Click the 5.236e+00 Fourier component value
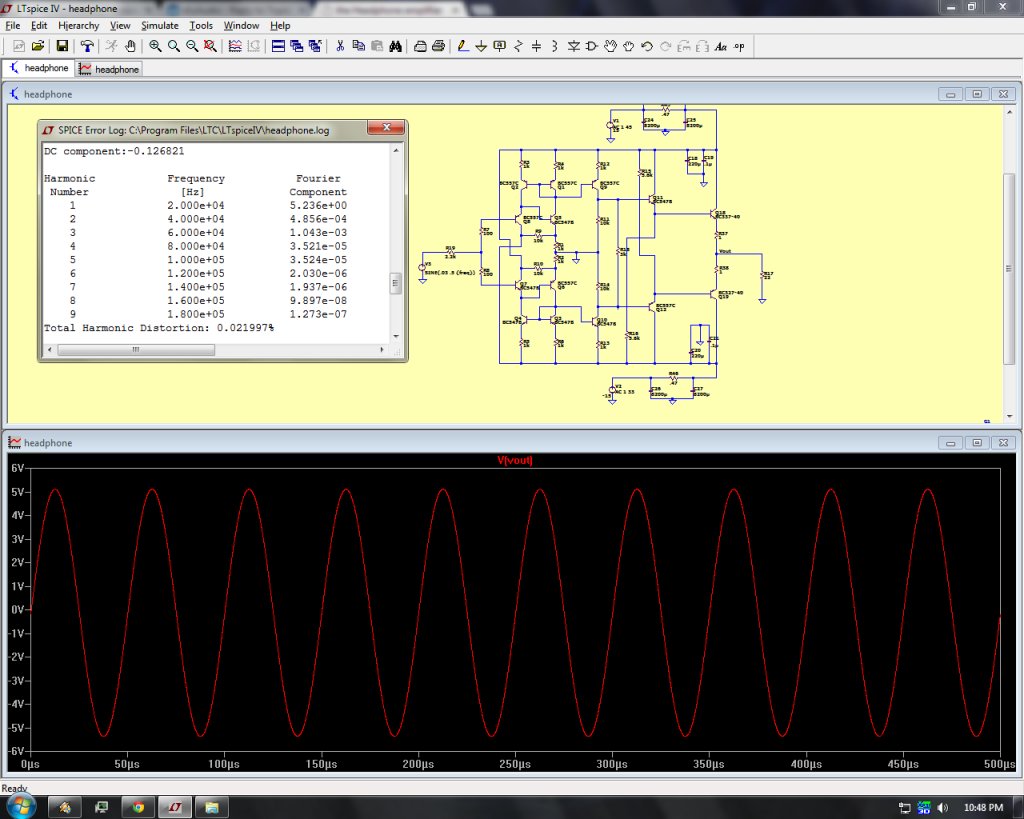The image size is (1024, 819). click(x=318, y=205)
